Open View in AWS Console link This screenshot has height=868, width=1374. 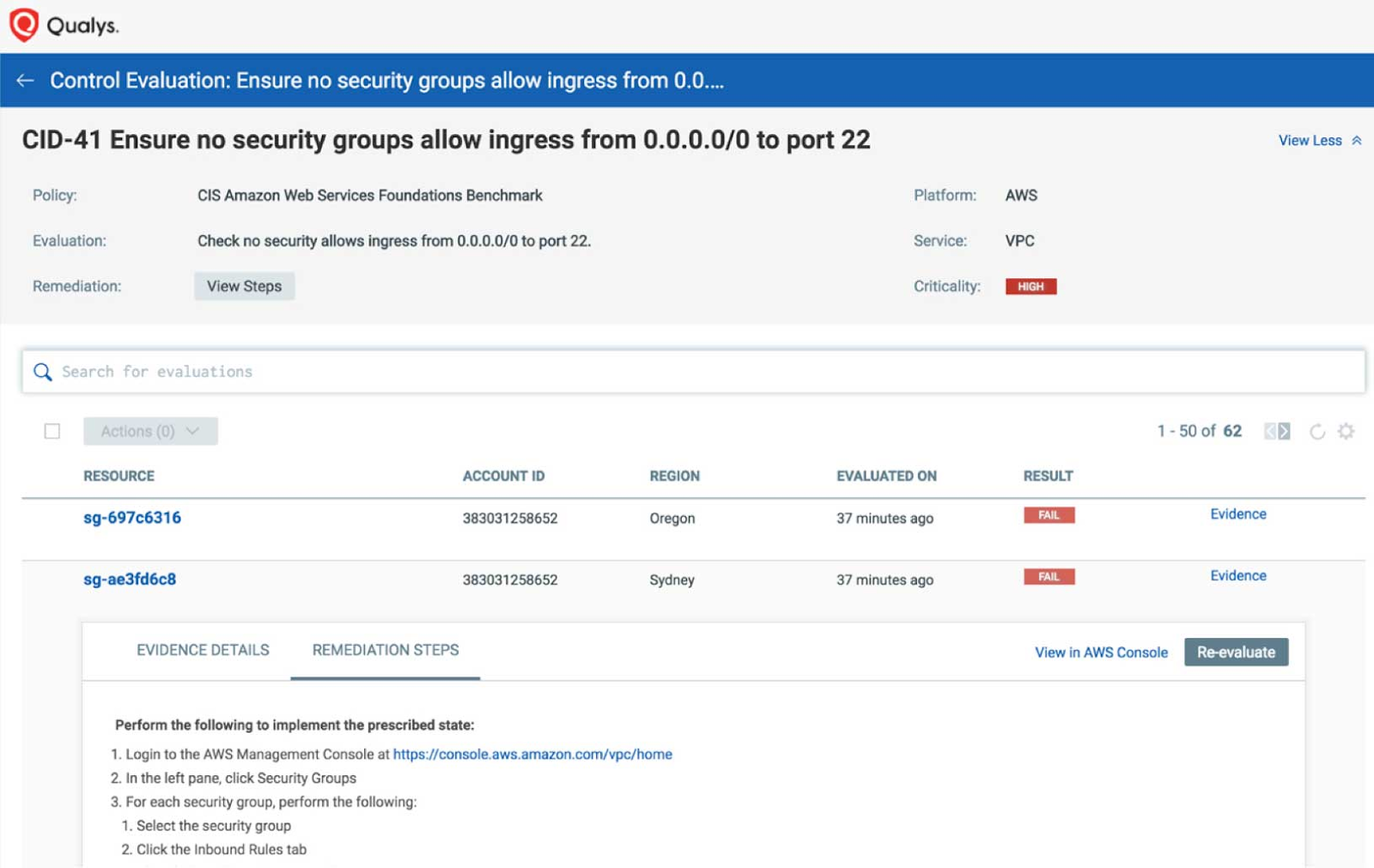point(1101,653)
